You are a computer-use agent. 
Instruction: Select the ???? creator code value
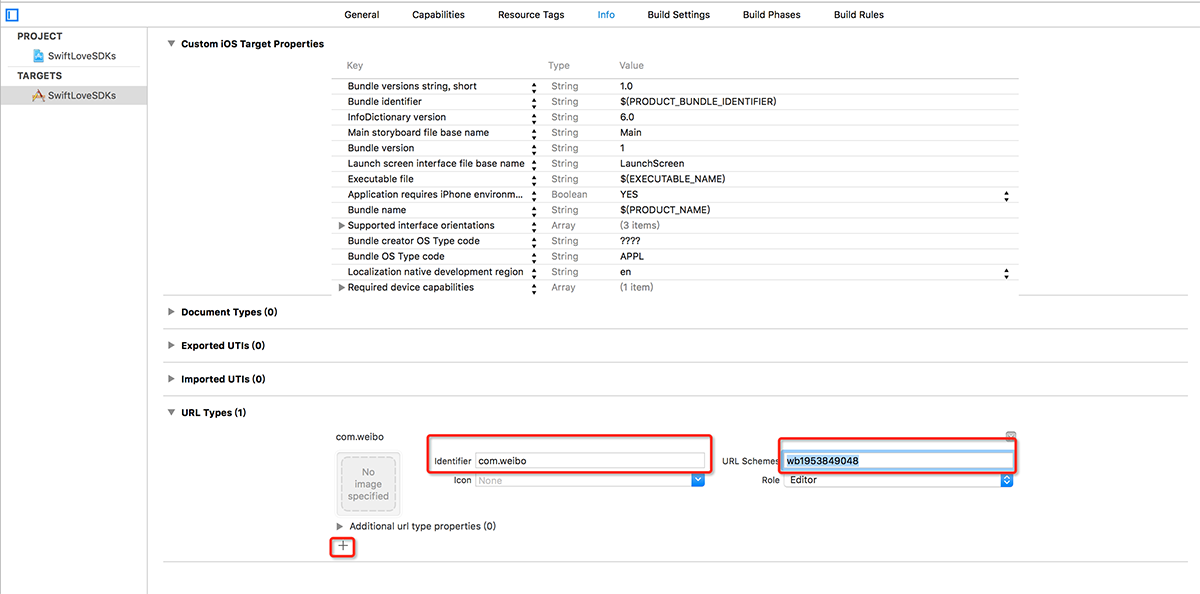[630, 241]
